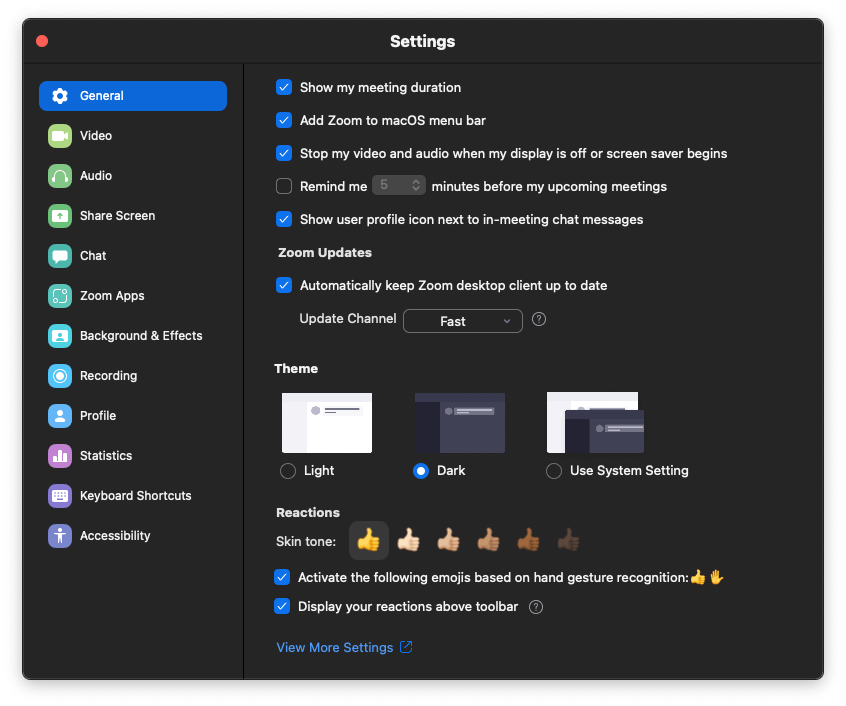Viewport: 846px width, 706px height.
Task: Open Keyboard Shortcuts settings
Action: [x=133, y=496]
